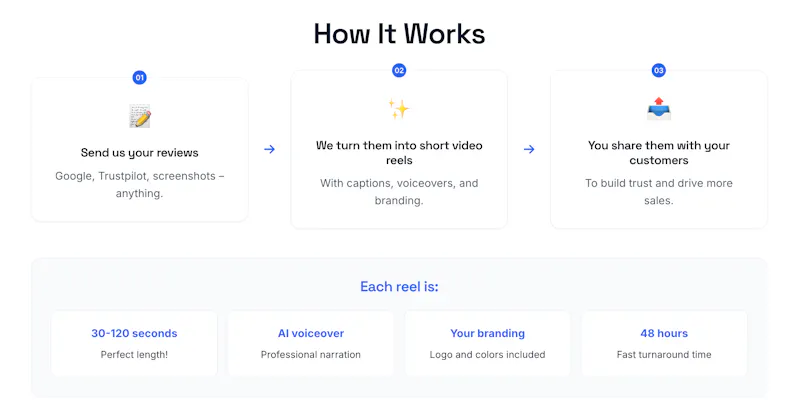Click the blue 03 step badge
The image size is (800, 417).
point(659,70)
